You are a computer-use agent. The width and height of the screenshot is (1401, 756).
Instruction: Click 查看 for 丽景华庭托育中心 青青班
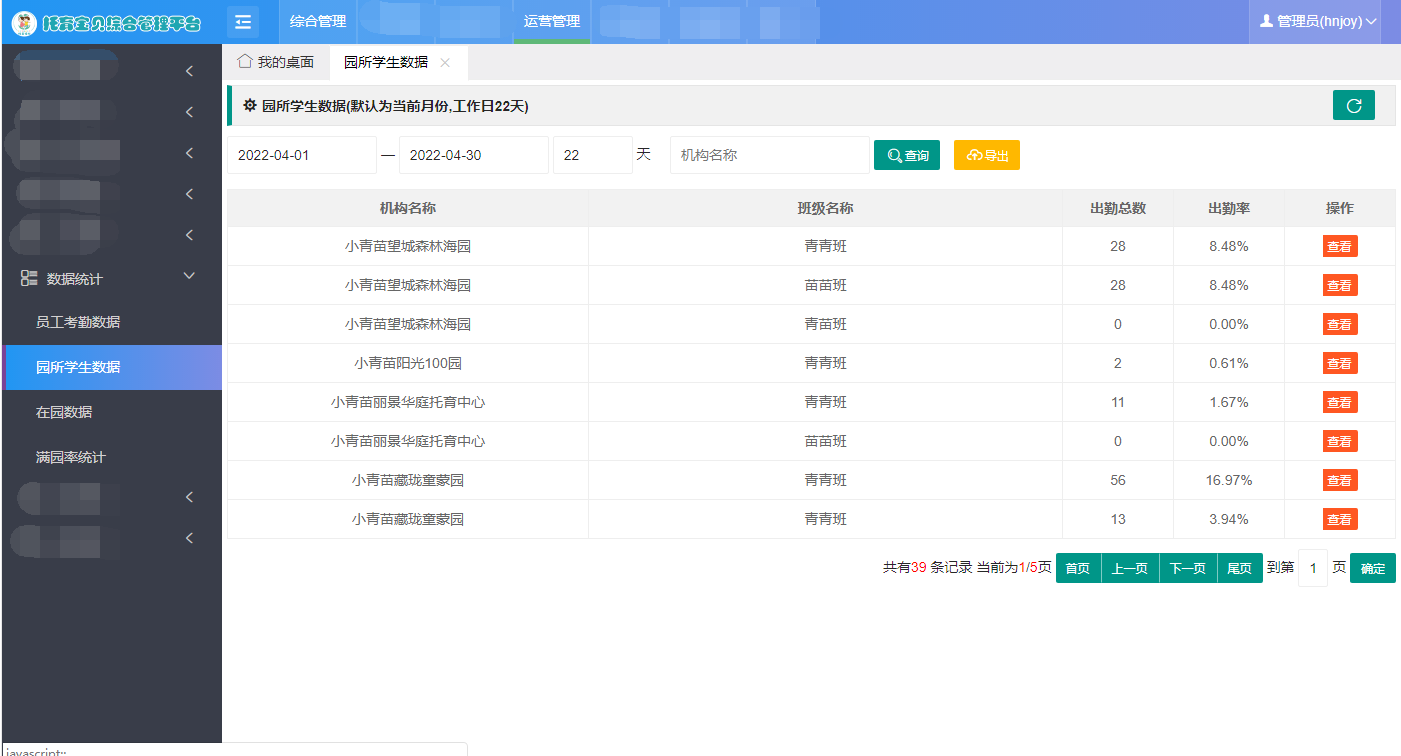pos(1340,402)
